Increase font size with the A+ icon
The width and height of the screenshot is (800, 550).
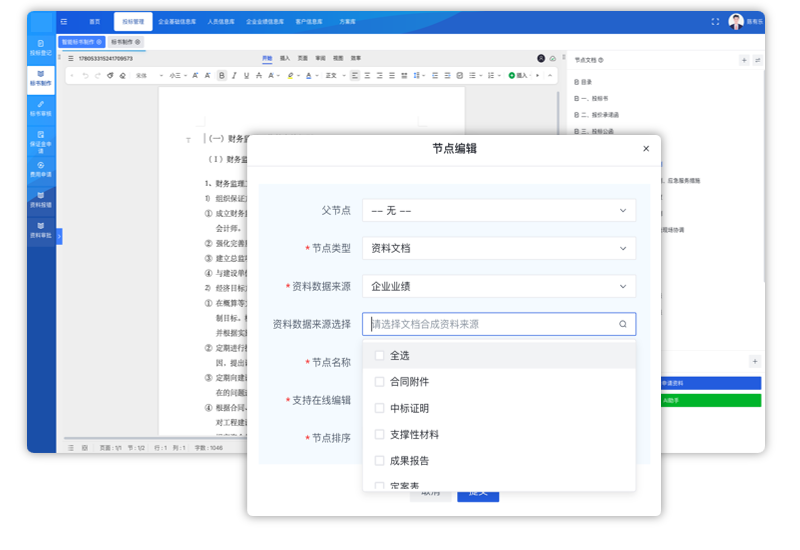[x=195, y=76]
